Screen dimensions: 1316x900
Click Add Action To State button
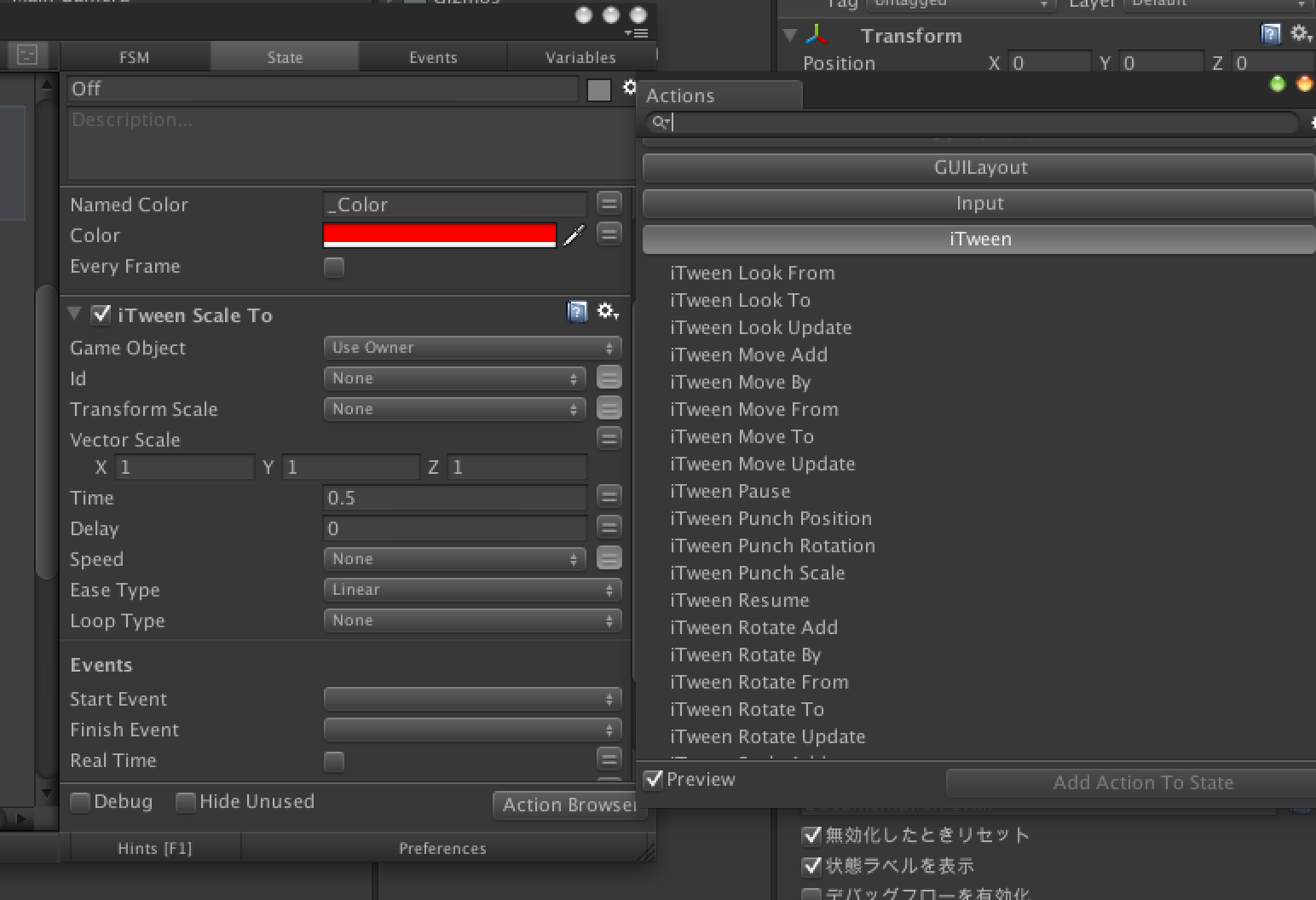[x=1131, y=782]
